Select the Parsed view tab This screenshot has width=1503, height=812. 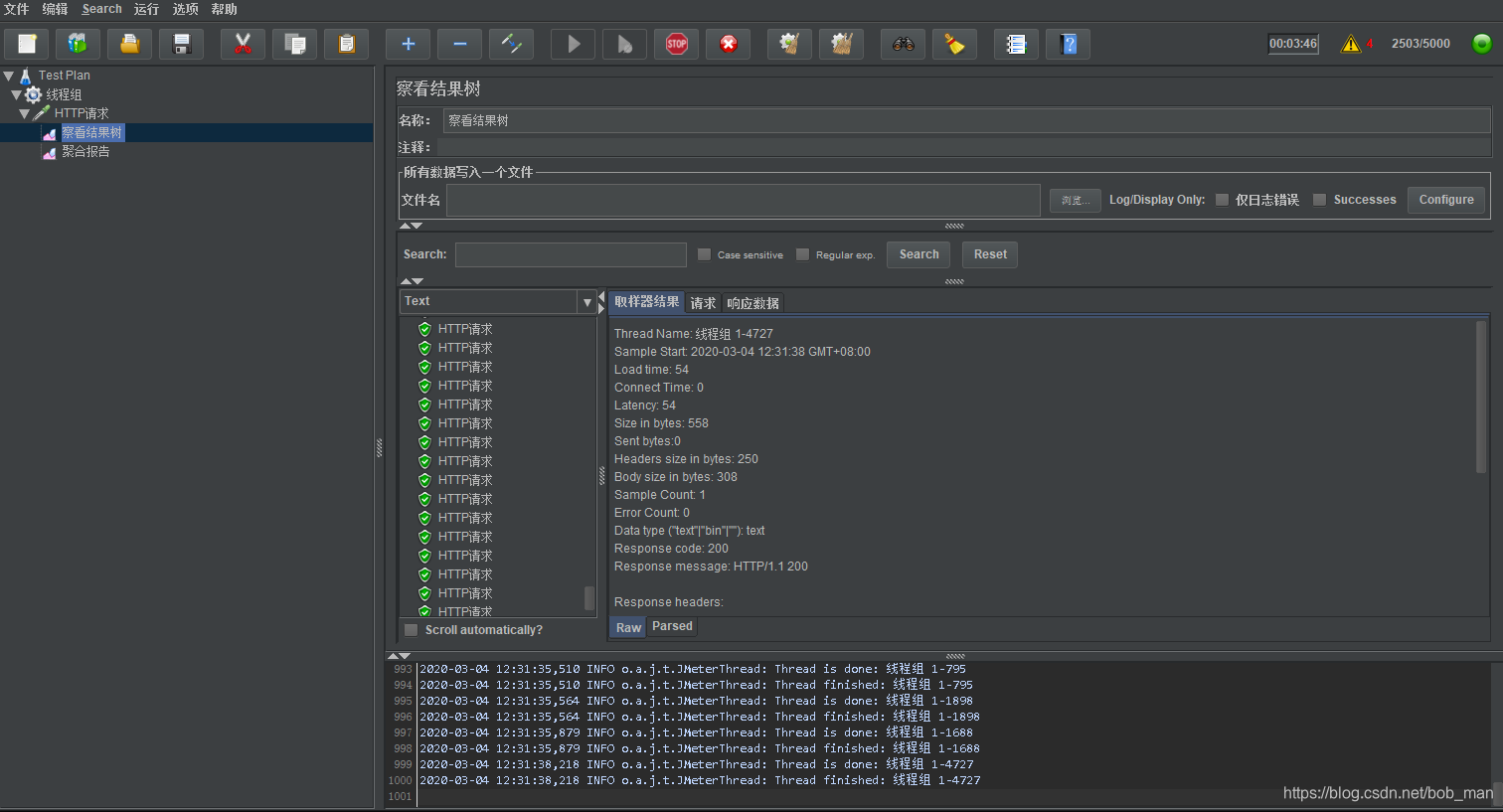pyautogui.click(x=672, y=626)
